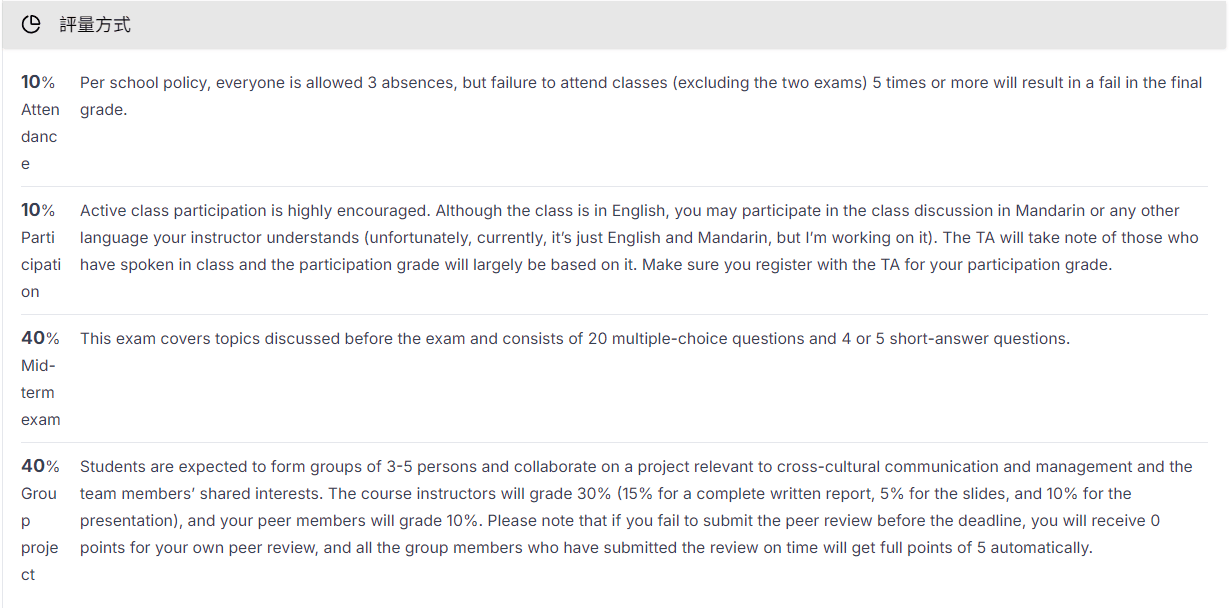Click the gray 評量方式 header bar

pyautogui.click(x=614, y=25)
